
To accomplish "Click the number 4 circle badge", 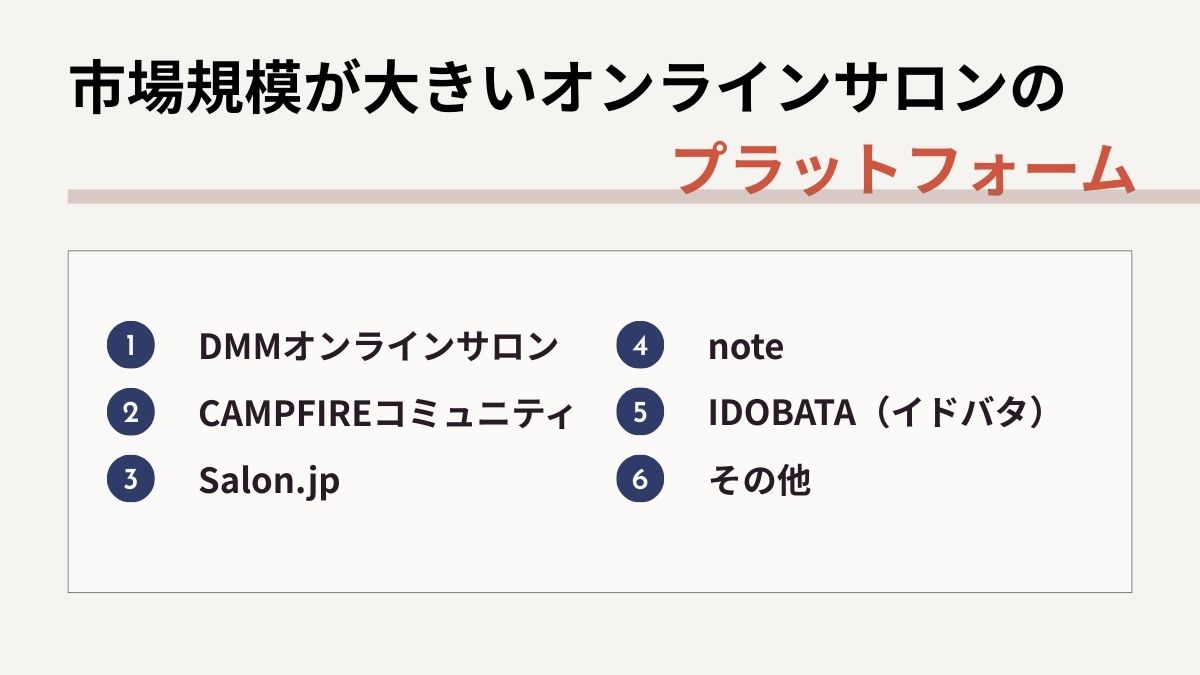I will (641, 346).
